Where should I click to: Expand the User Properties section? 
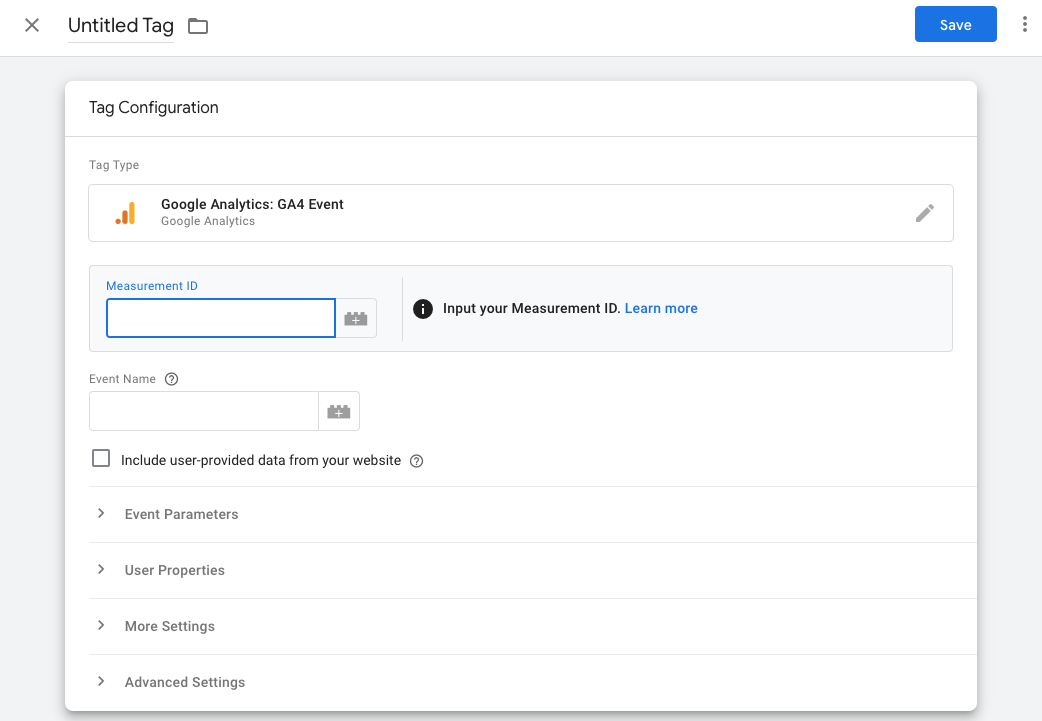click(532, 570)
